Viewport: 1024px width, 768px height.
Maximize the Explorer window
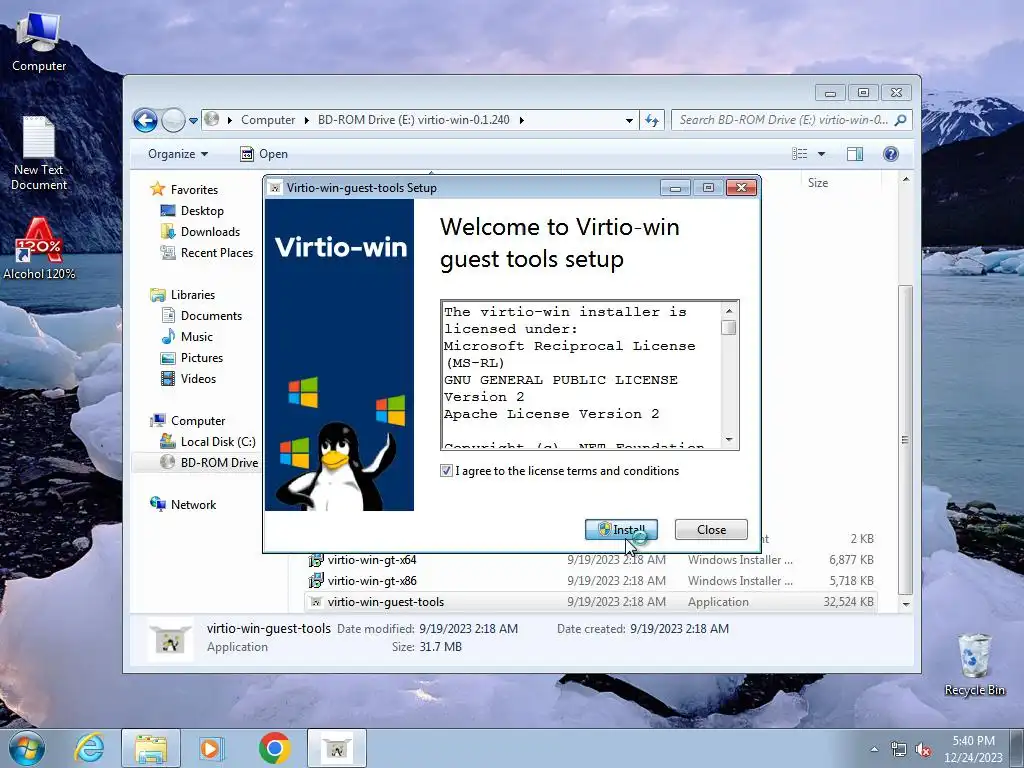pos(863,93)
